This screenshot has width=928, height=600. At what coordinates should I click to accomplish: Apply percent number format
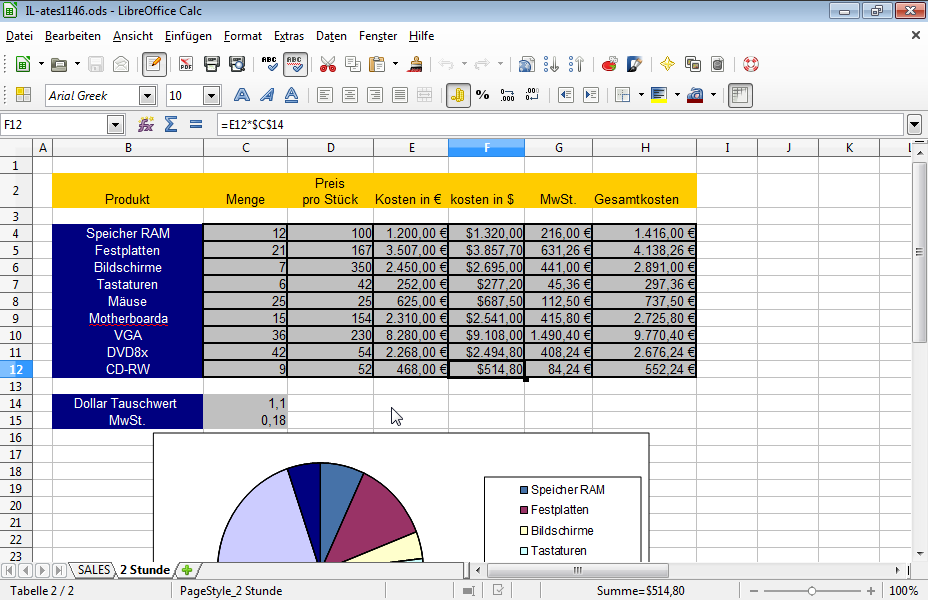click(x=482, y=95)
